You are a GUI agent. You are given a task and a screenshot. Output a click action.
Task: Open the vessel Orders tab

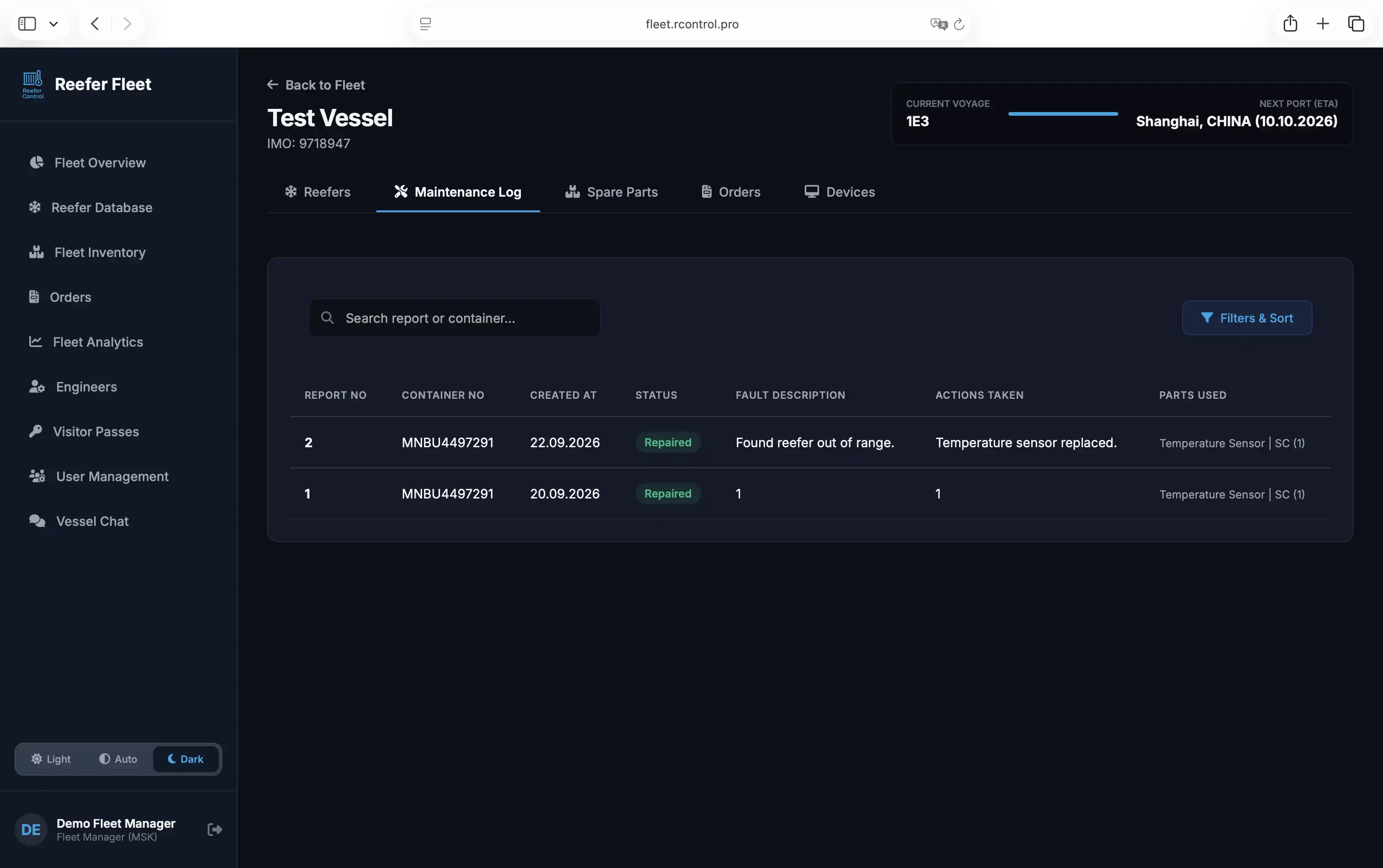pyautogui.click(x=731, y=192)
